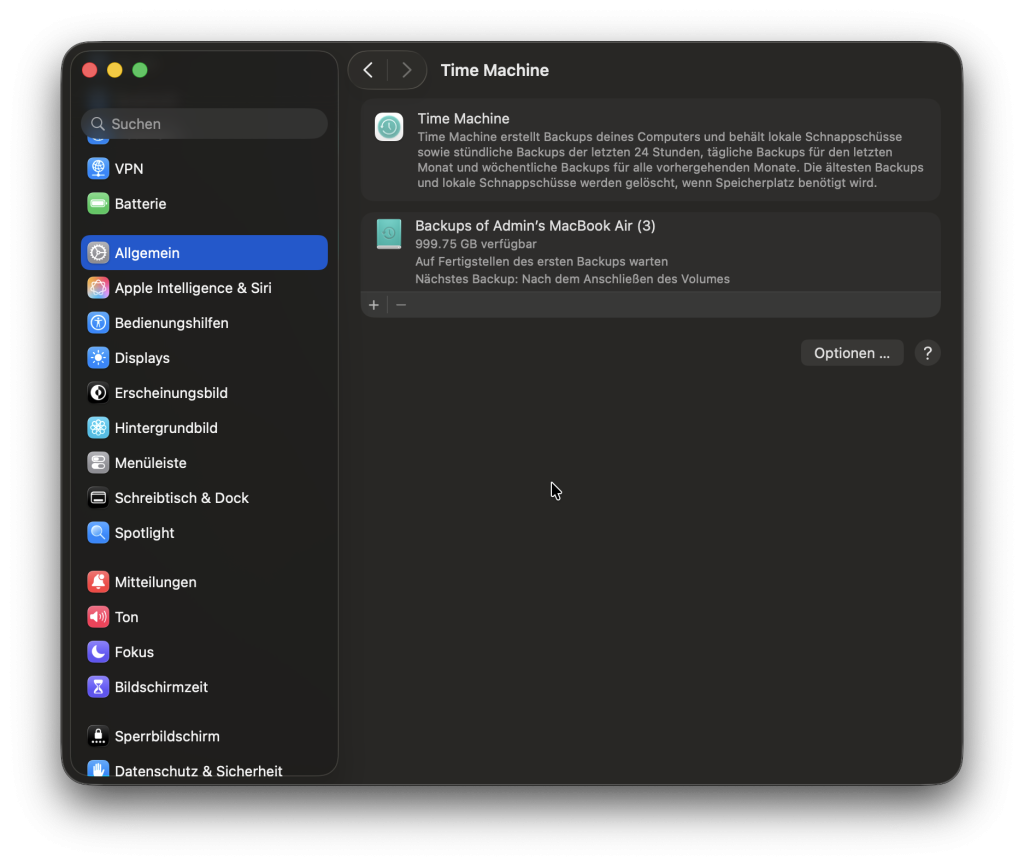The image size is (1024, 866).
Task: Open the Displays sun icon
Action: [98, 358]
